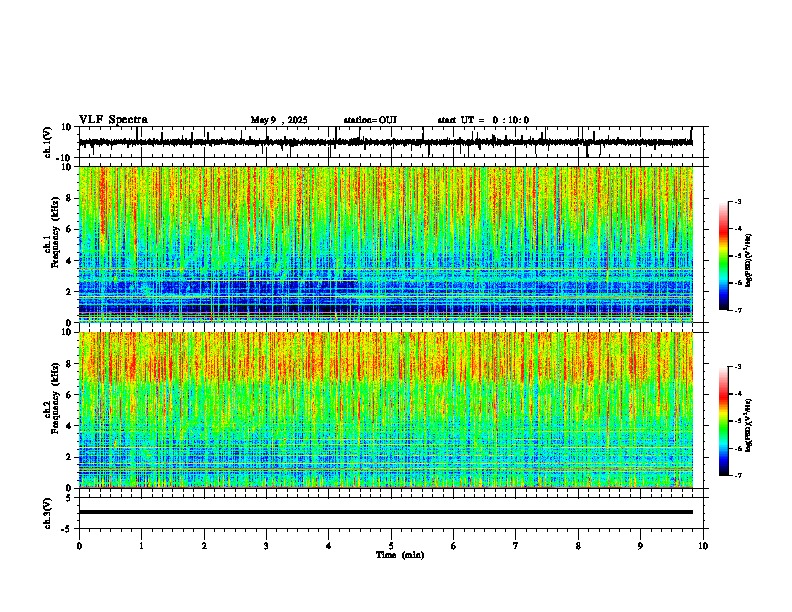The width and height of the screenshot is (792, 612).
Task: Click time axis tick label "1"
Action: click(141, 546)
